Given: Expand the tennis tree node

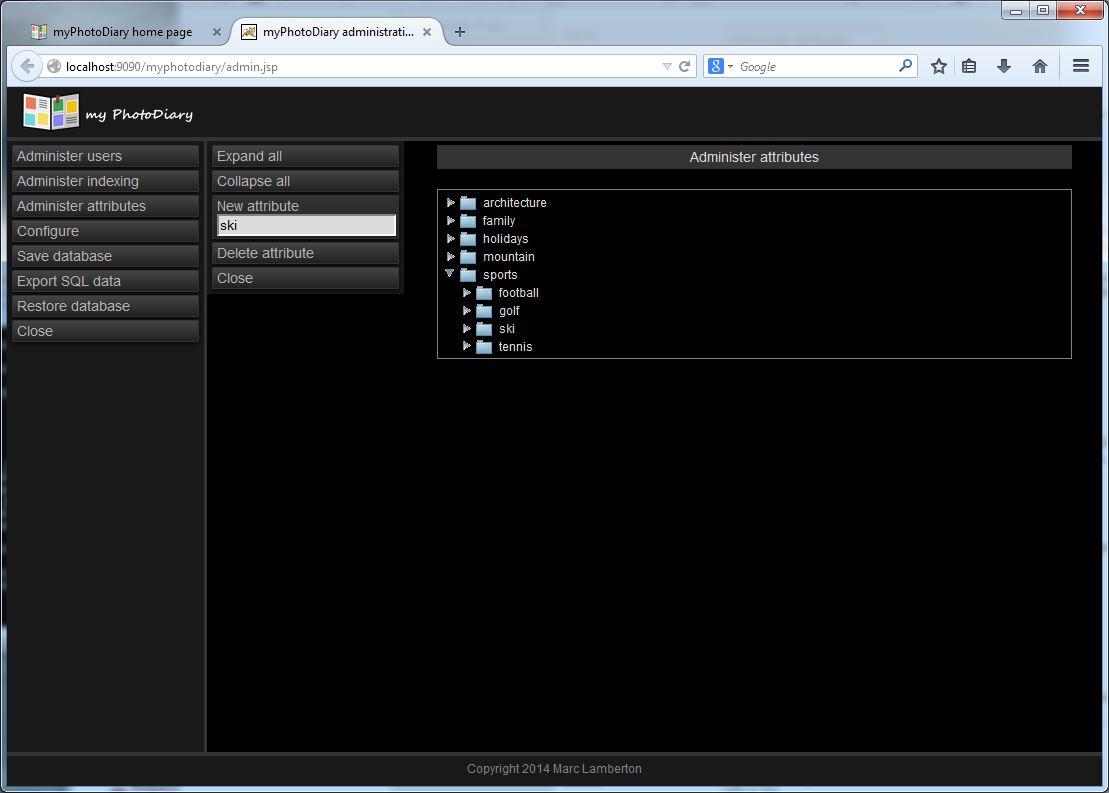Looking at the screenshot, I should pos(467,346).
